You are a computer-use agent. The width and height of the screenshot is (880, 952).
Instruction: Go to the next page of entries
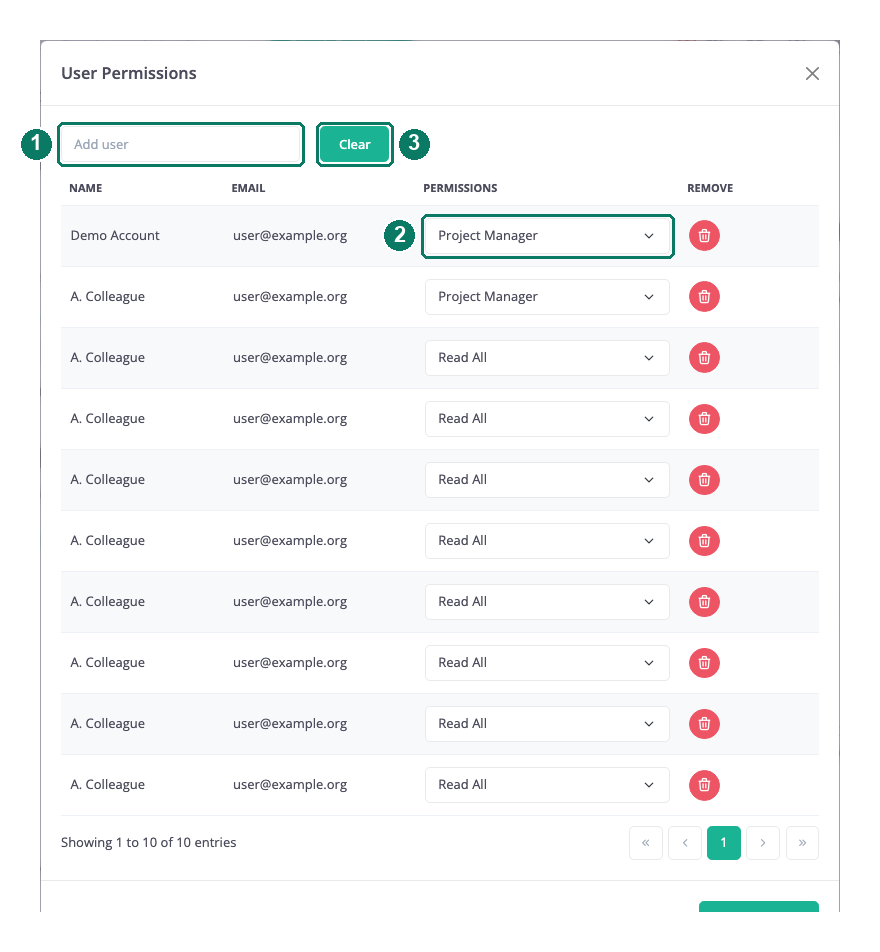click(763, 843)
